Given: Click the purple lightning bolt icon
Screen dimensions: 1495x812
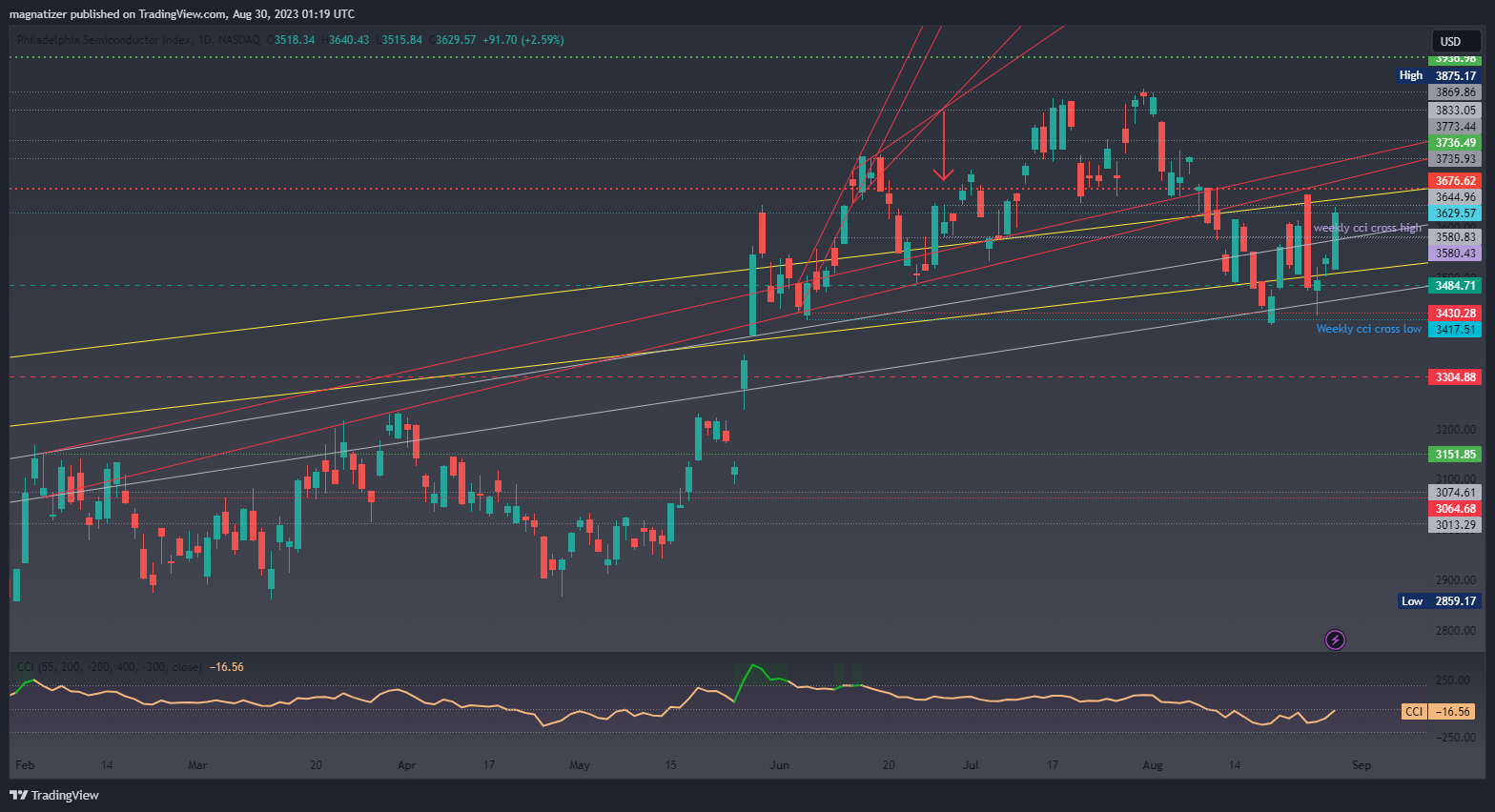Looking at the screenshot, I should pos(1336,639).
